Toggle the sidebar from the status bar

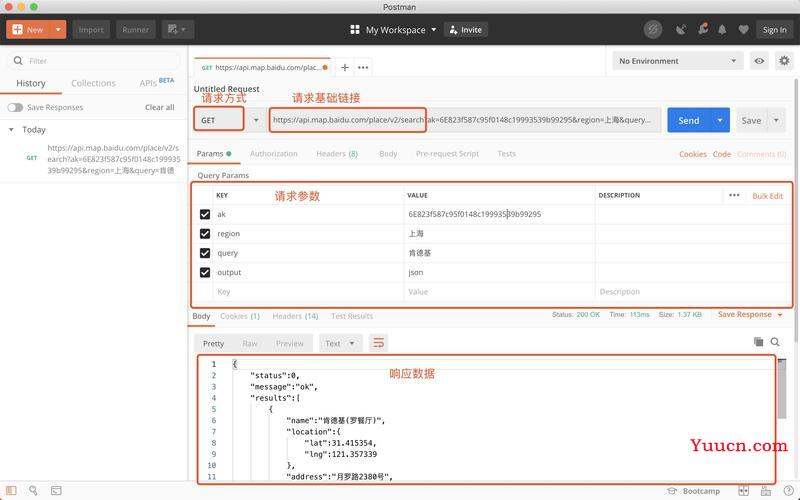pyautogui.click(x=11, y=491)
